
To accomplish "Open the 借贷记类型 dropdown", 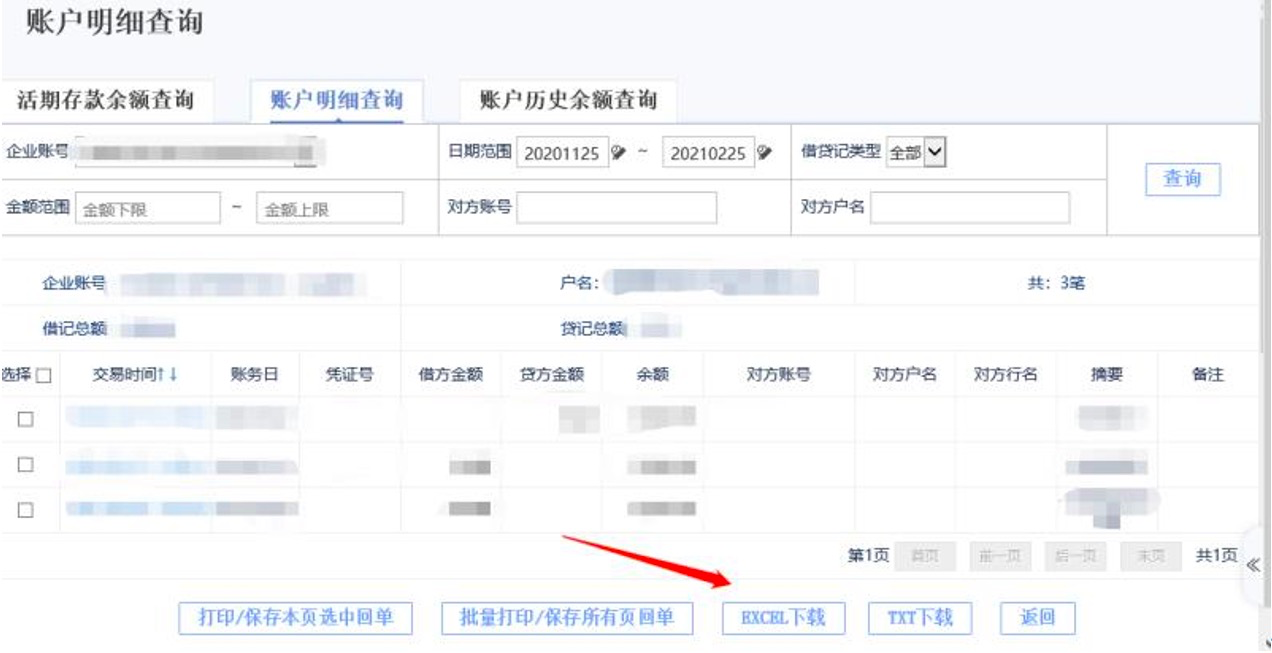I will pyautogui.click(x=916, y=153).
